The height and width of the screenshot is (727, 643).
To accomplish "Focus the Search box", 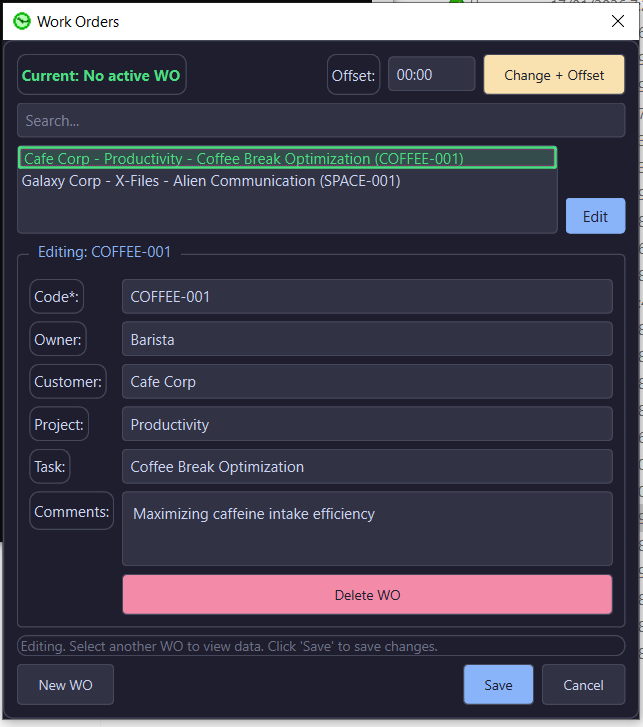I will (x=320, y=121).
